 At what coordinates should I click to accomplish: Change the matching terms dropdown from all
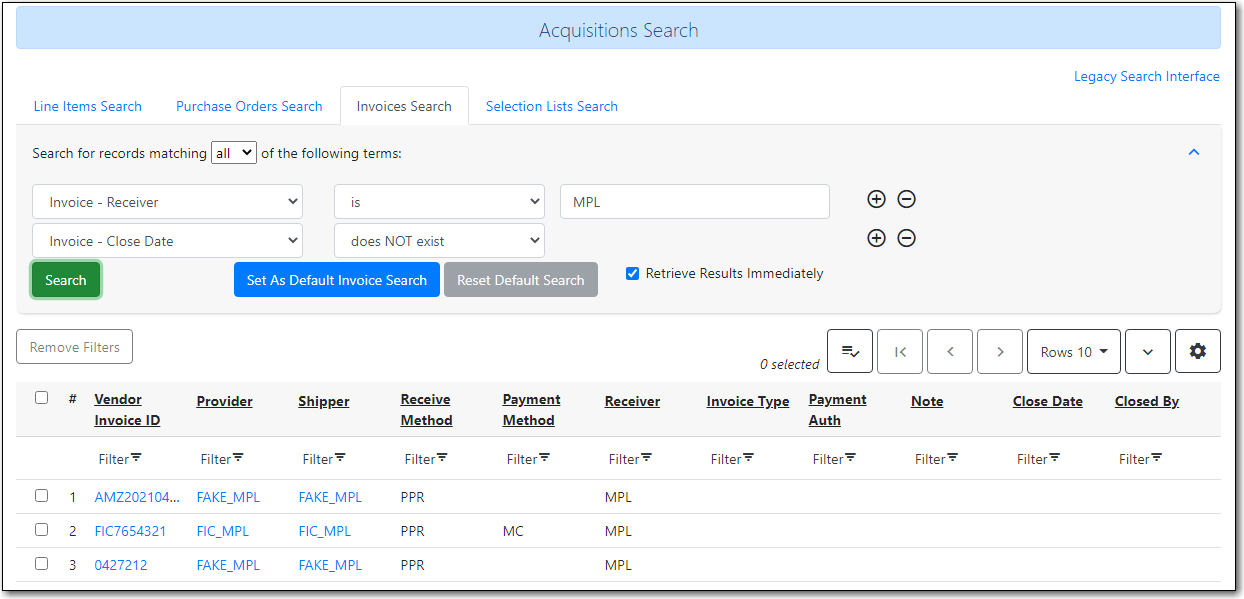[233, 152]
